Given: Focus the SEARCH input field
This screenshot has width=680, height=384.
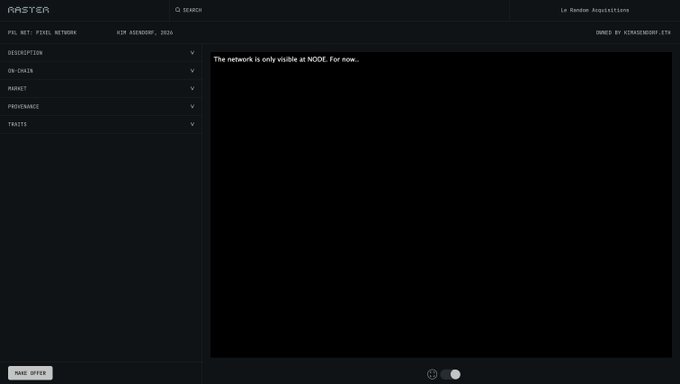Looking at the screenshot, I should click(x=339, y=10).
